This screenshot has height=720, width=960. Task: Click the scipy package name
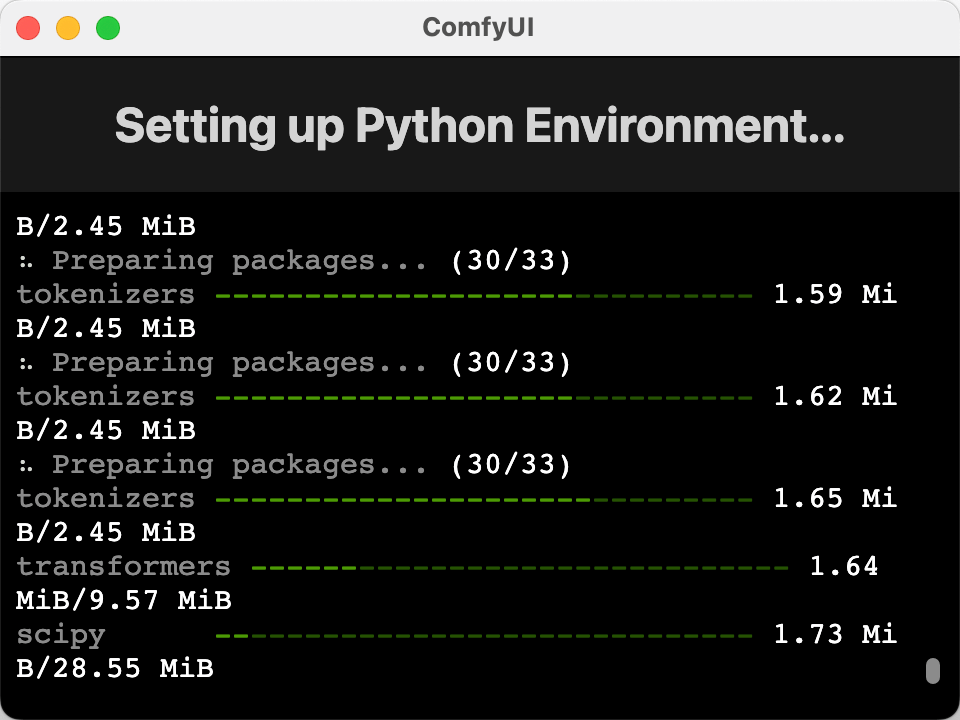(61, 636)
